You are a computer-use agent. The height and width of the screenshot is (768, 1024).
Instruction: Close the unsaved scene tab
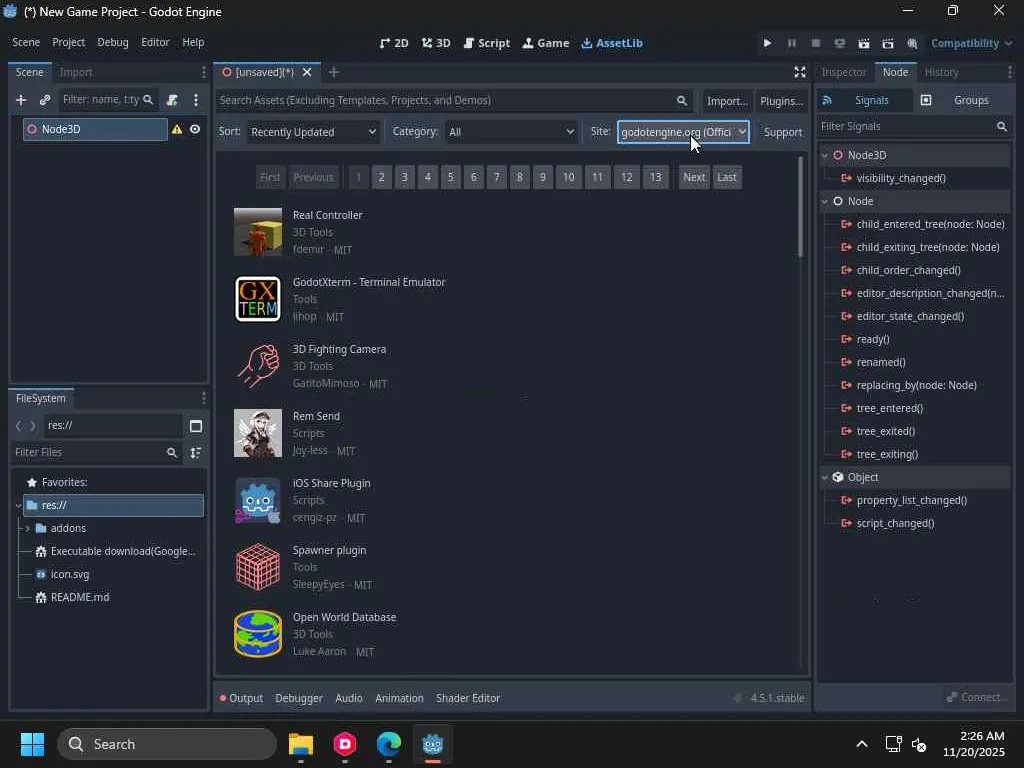(307, 72)
